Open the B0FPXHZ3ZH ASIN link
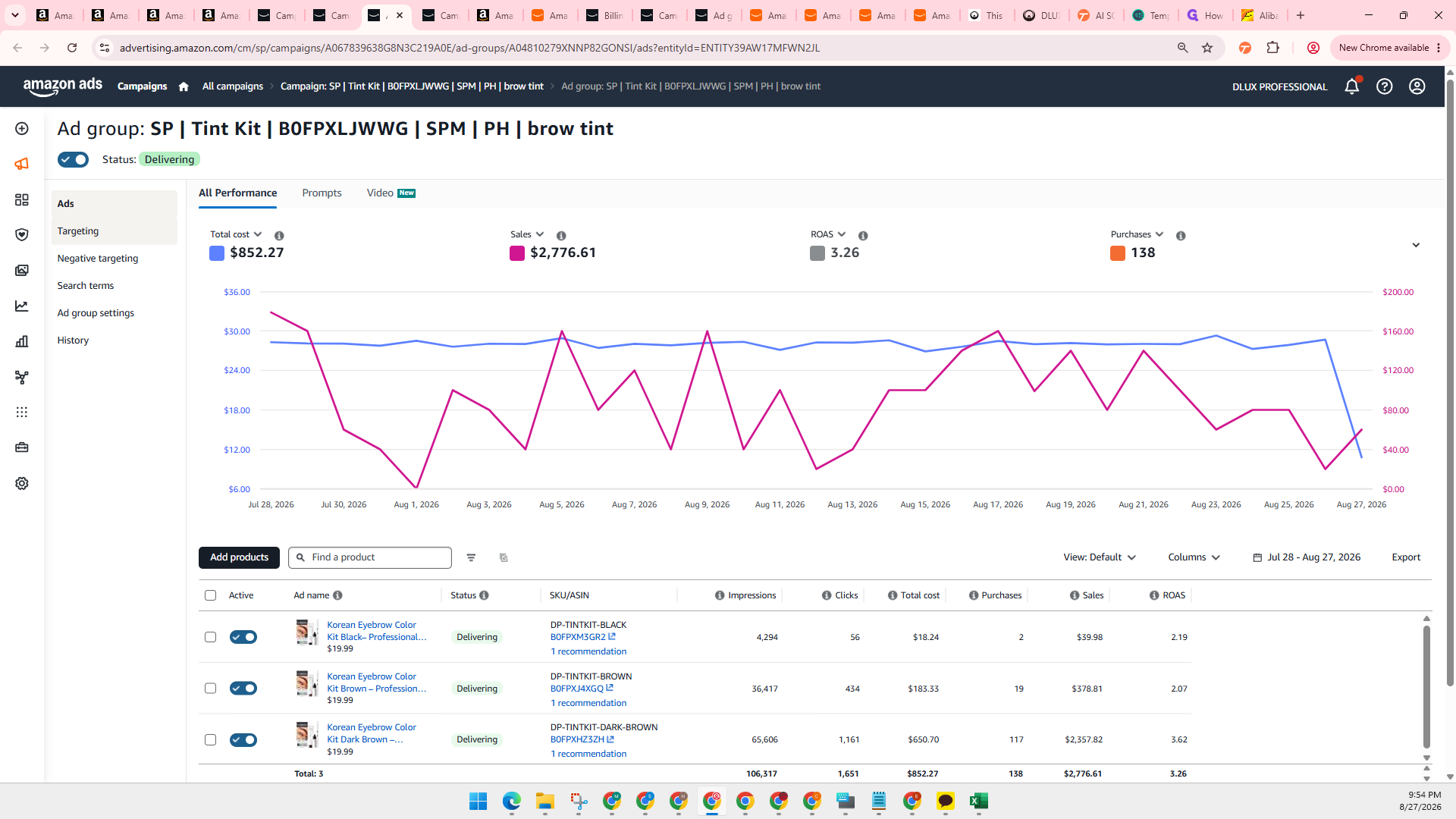Image resolution: width=1456 pixels, height=819 pixels. (x=577, y=739)
